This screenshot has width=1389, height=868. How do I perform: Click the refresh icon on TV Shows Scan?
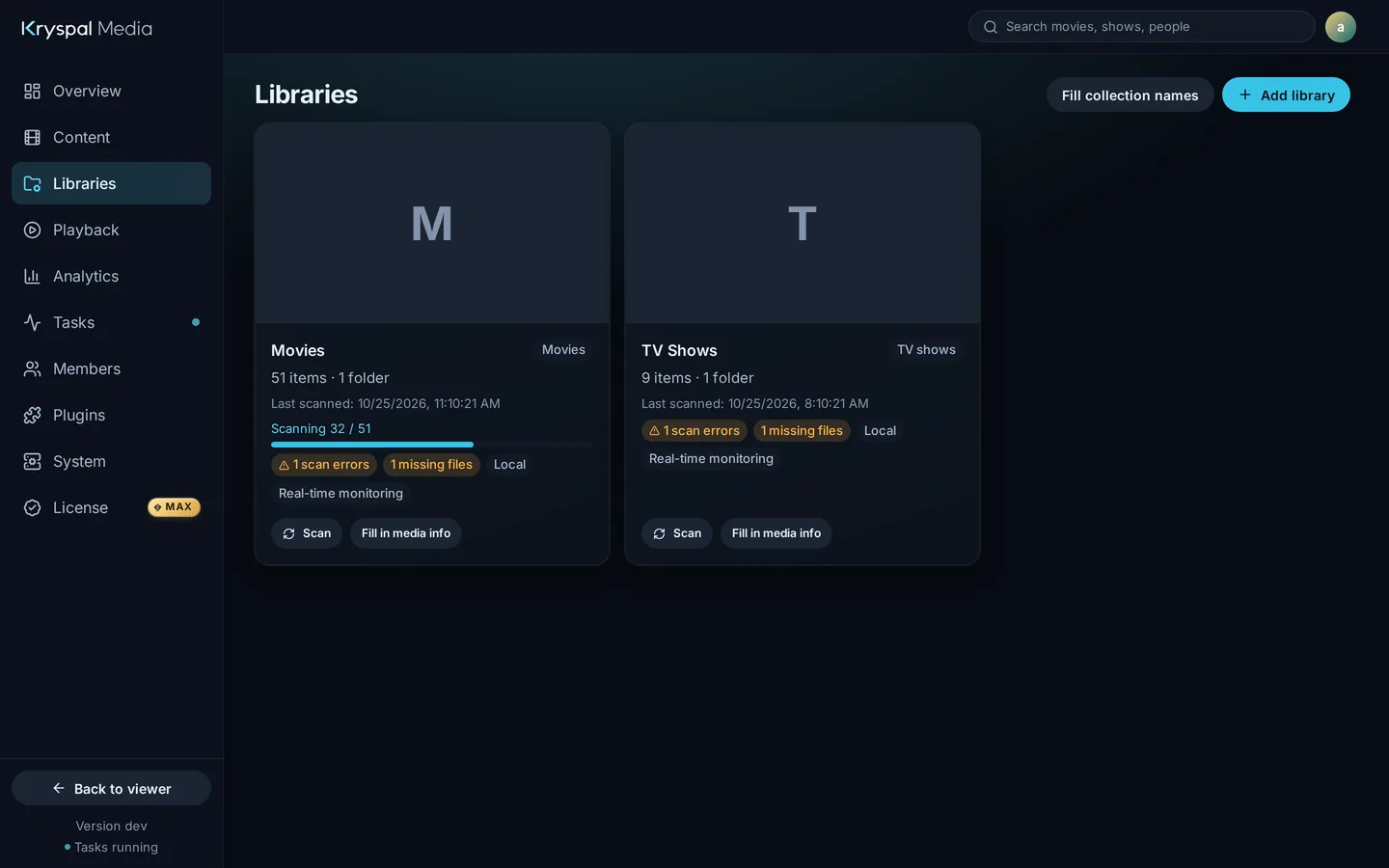[x=659, y=533]
